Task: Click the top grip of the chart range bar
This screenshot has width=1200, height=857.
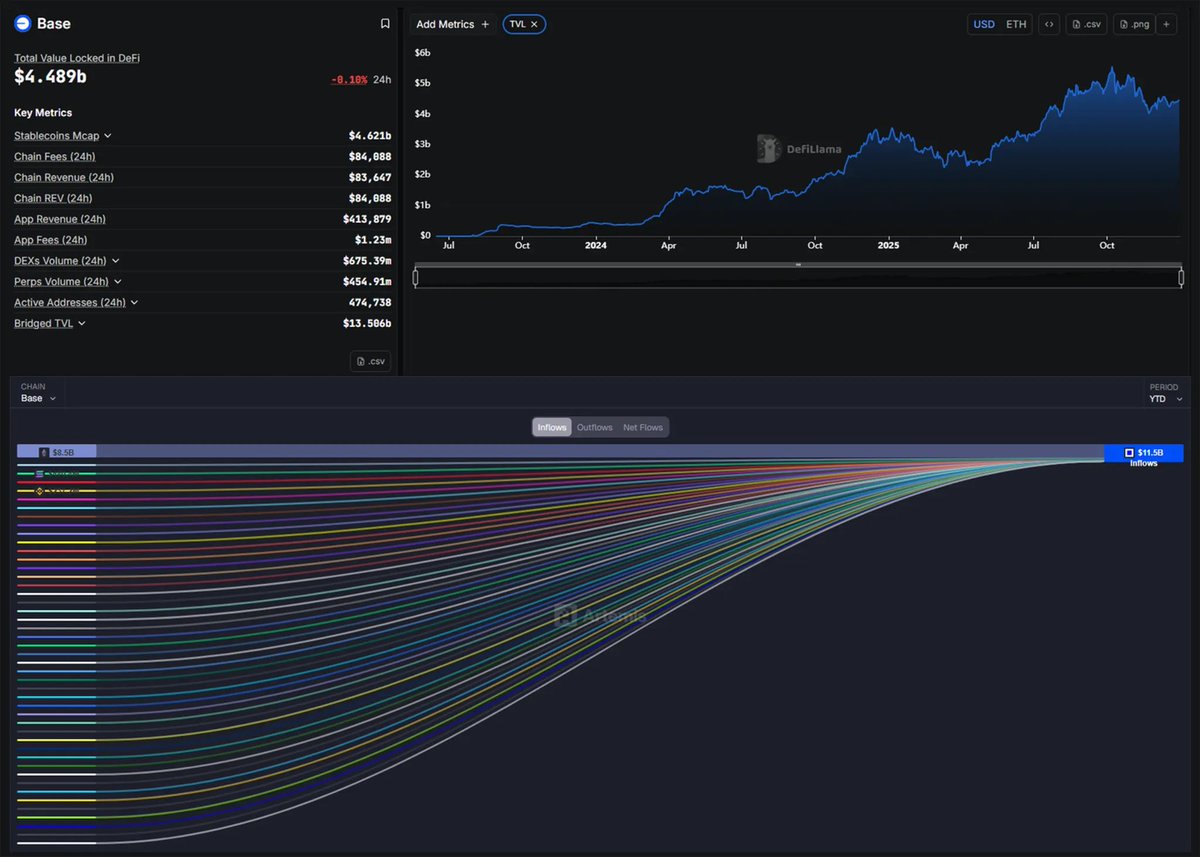Action: point(798,265)
